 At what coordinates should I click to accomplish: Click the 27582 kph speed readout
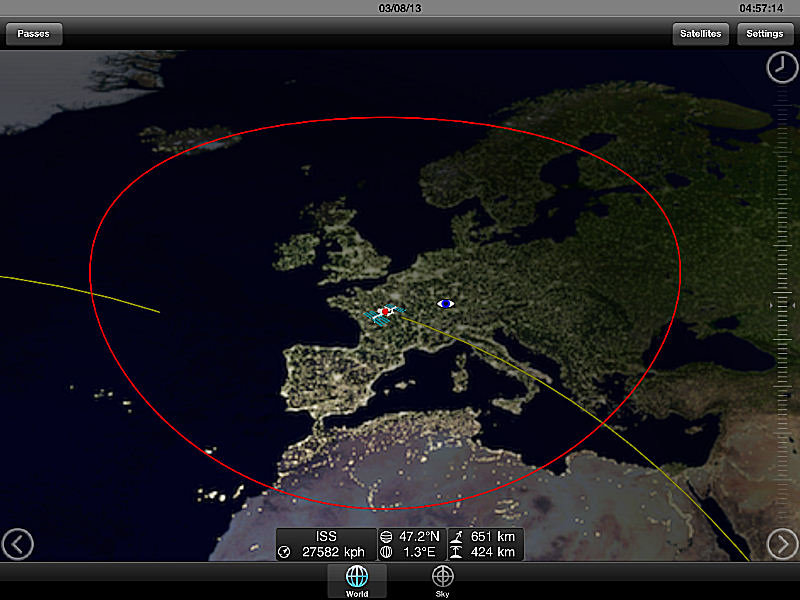coord(333,552)
